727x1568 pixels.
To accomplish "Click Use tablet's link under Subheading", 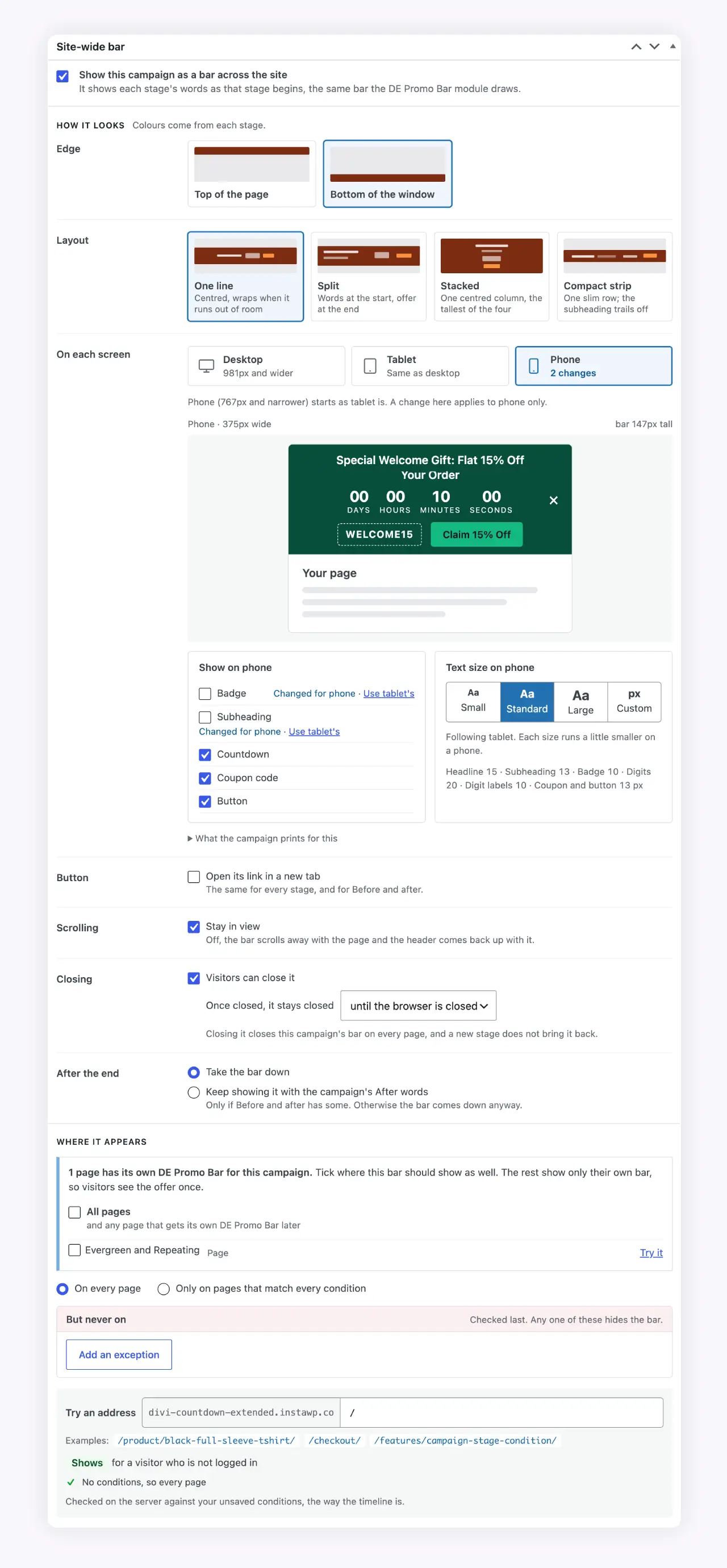I will click(314, 732).
